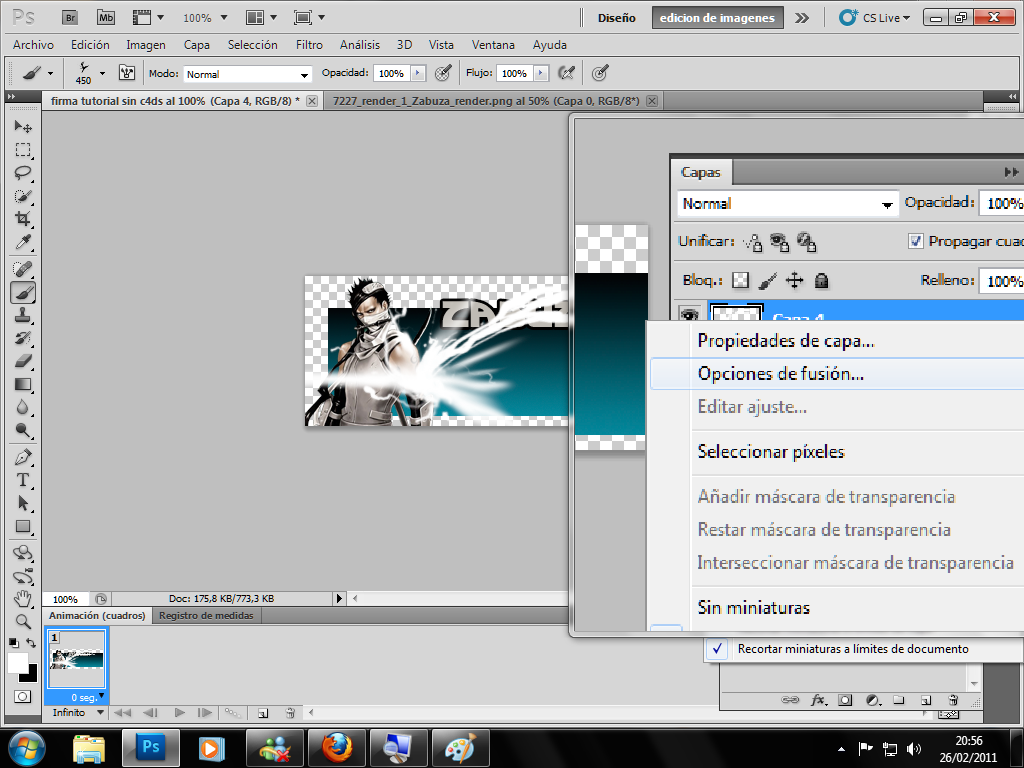1024x768 pixels.
Task: Toggle tablet pressure for opacity
Action: point(443,73)
